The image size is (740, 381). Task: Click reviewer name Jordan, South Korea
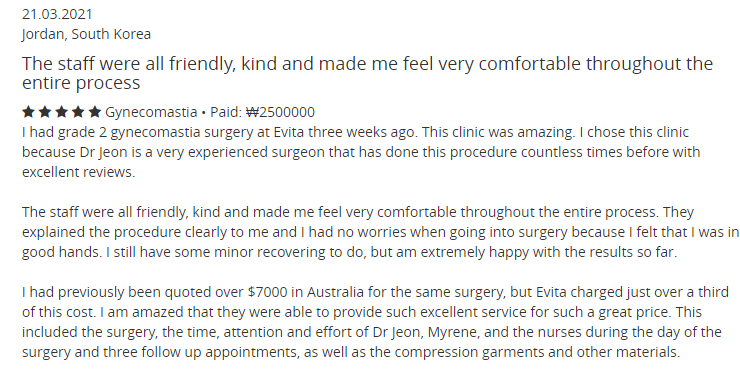click(x=86, y=34)
